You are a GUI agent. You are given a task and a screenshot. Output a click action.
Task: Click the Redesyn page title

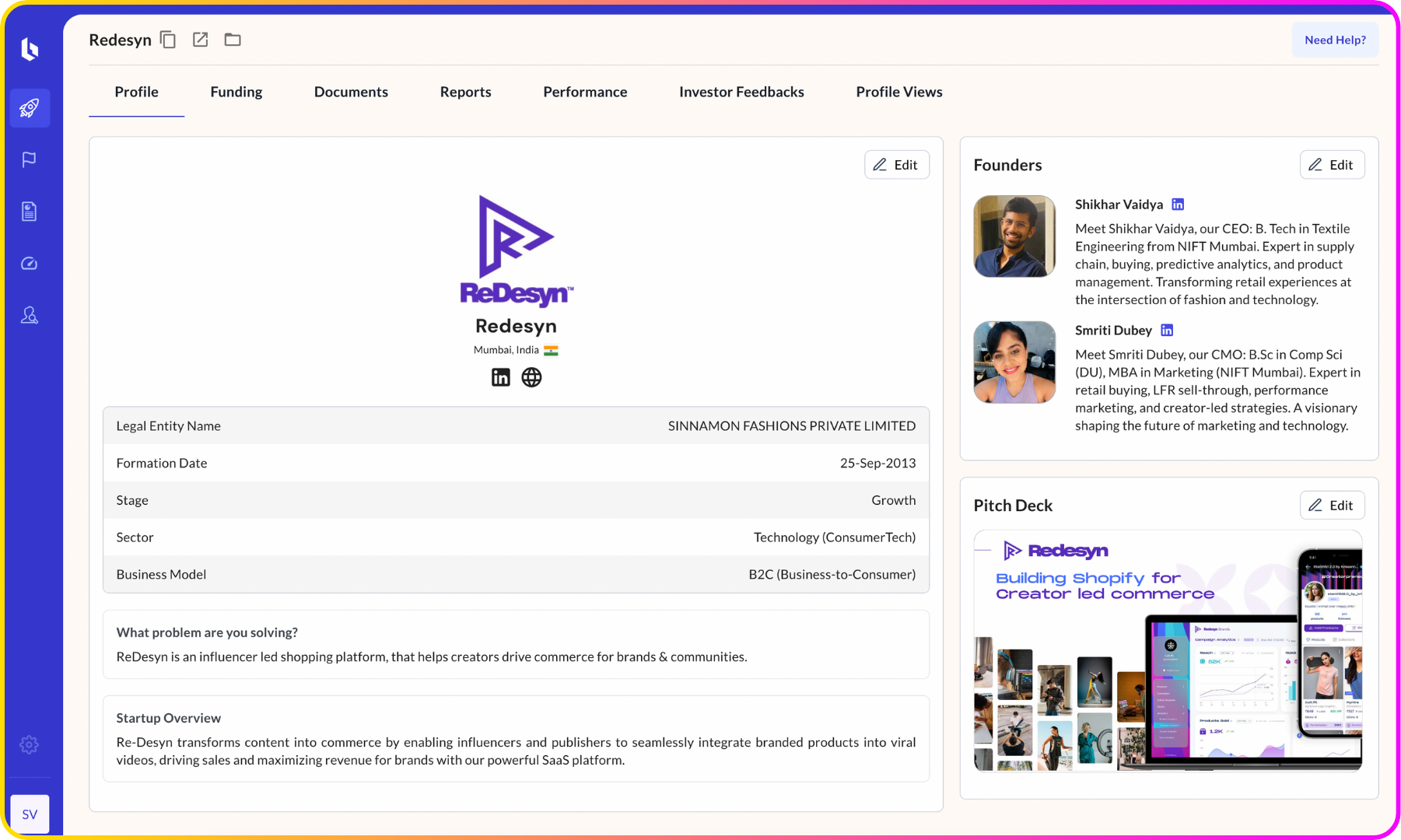(120, 40)
